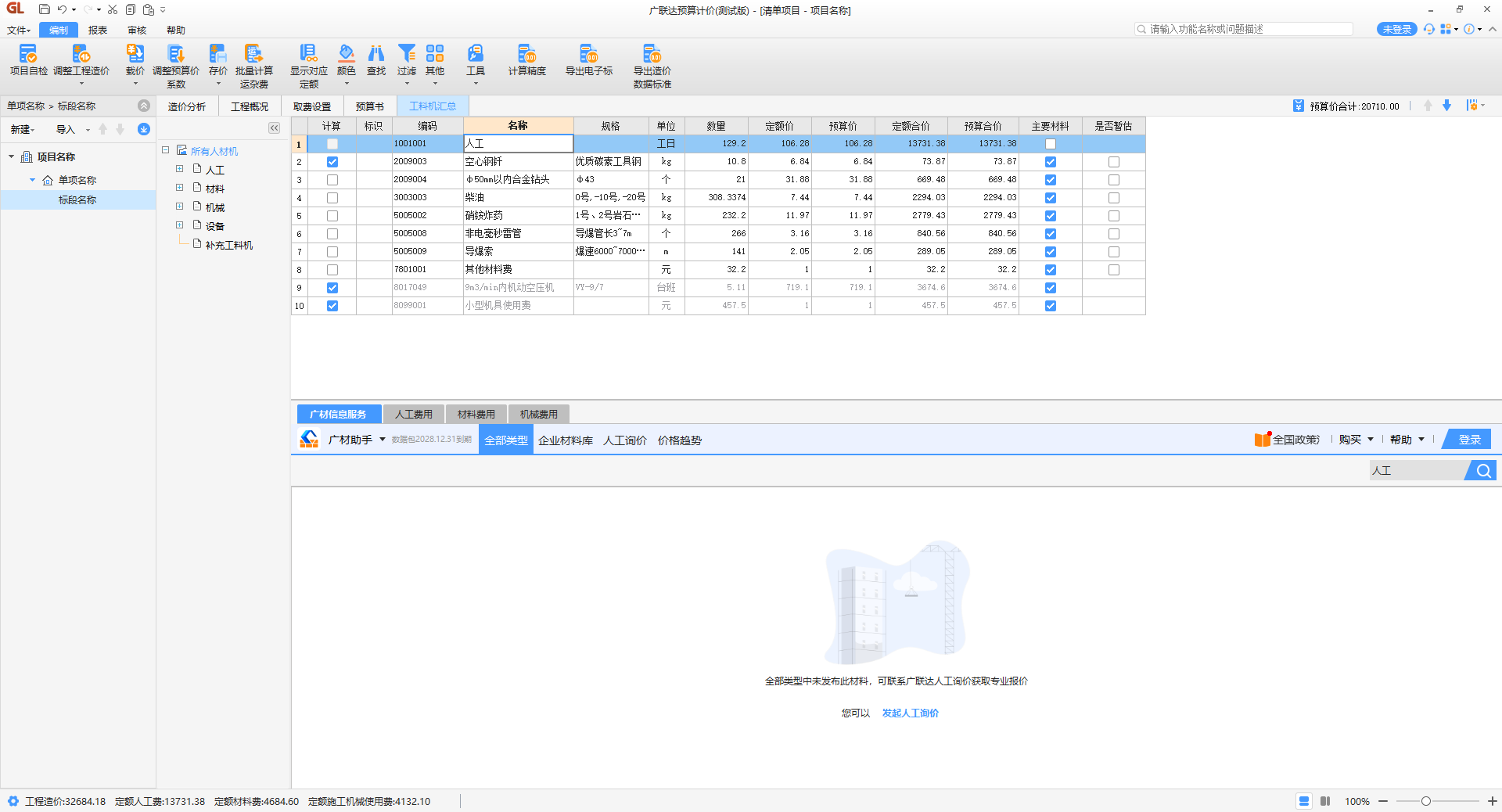1502x812 pixels.
Task: Switch to normal view icon in status bar
Action: (1304, 801)
